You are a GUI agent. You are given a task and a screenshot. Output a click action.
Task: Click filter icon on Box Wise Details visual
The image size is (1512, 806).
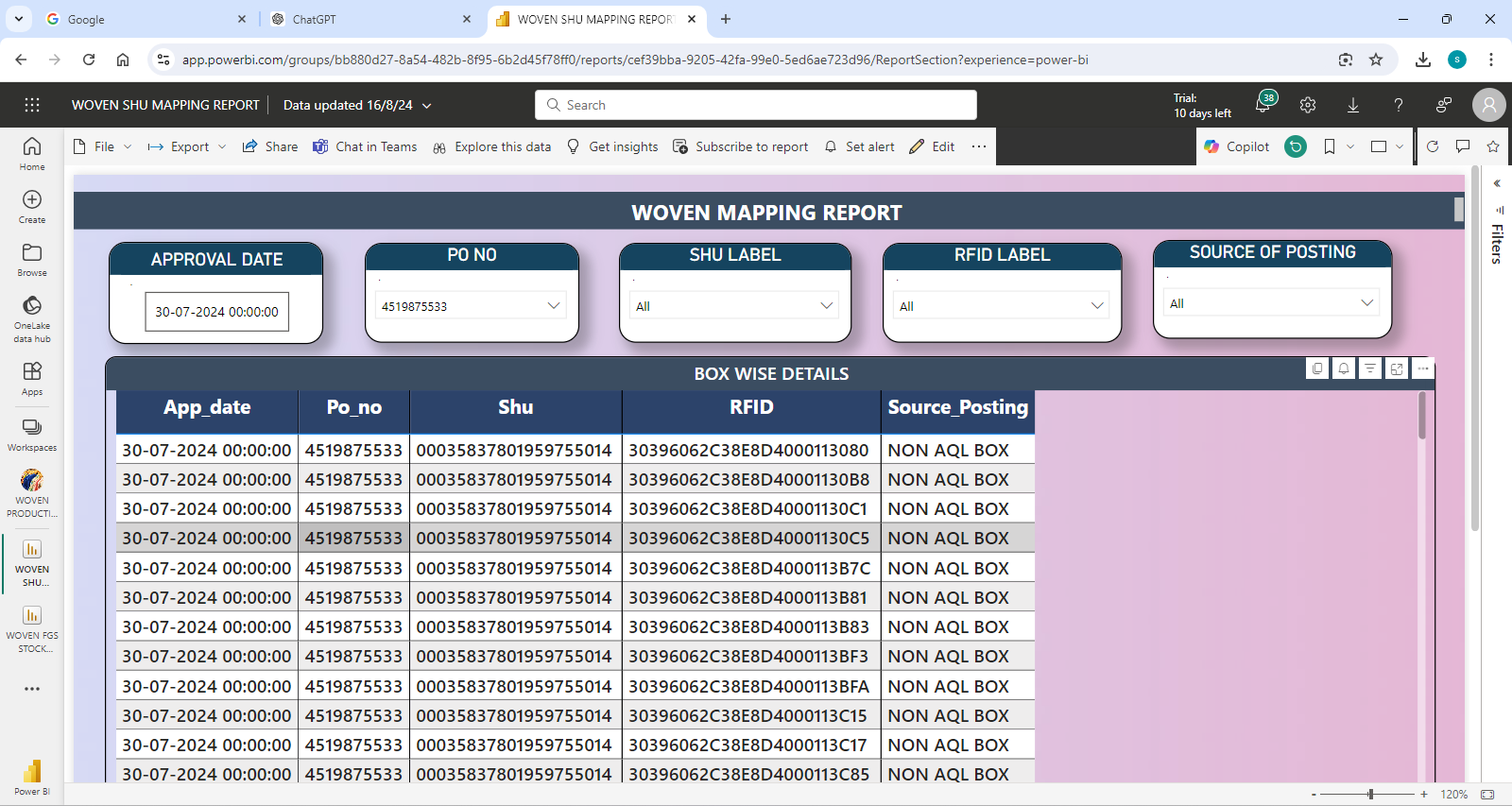tap(1370, 369)
